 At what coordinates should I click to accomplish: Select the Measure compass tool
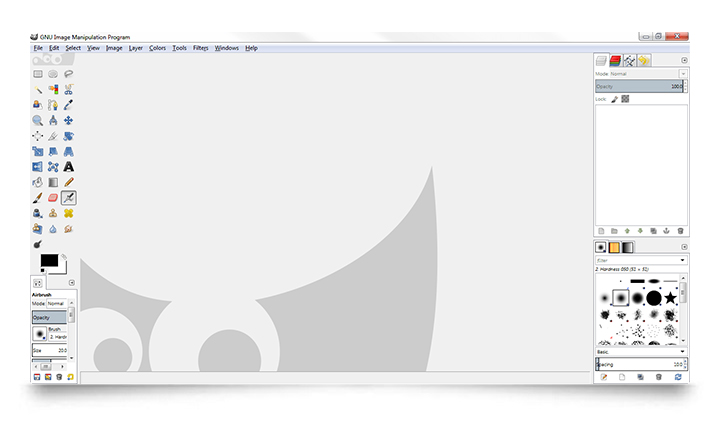click(x=53, y=121)
